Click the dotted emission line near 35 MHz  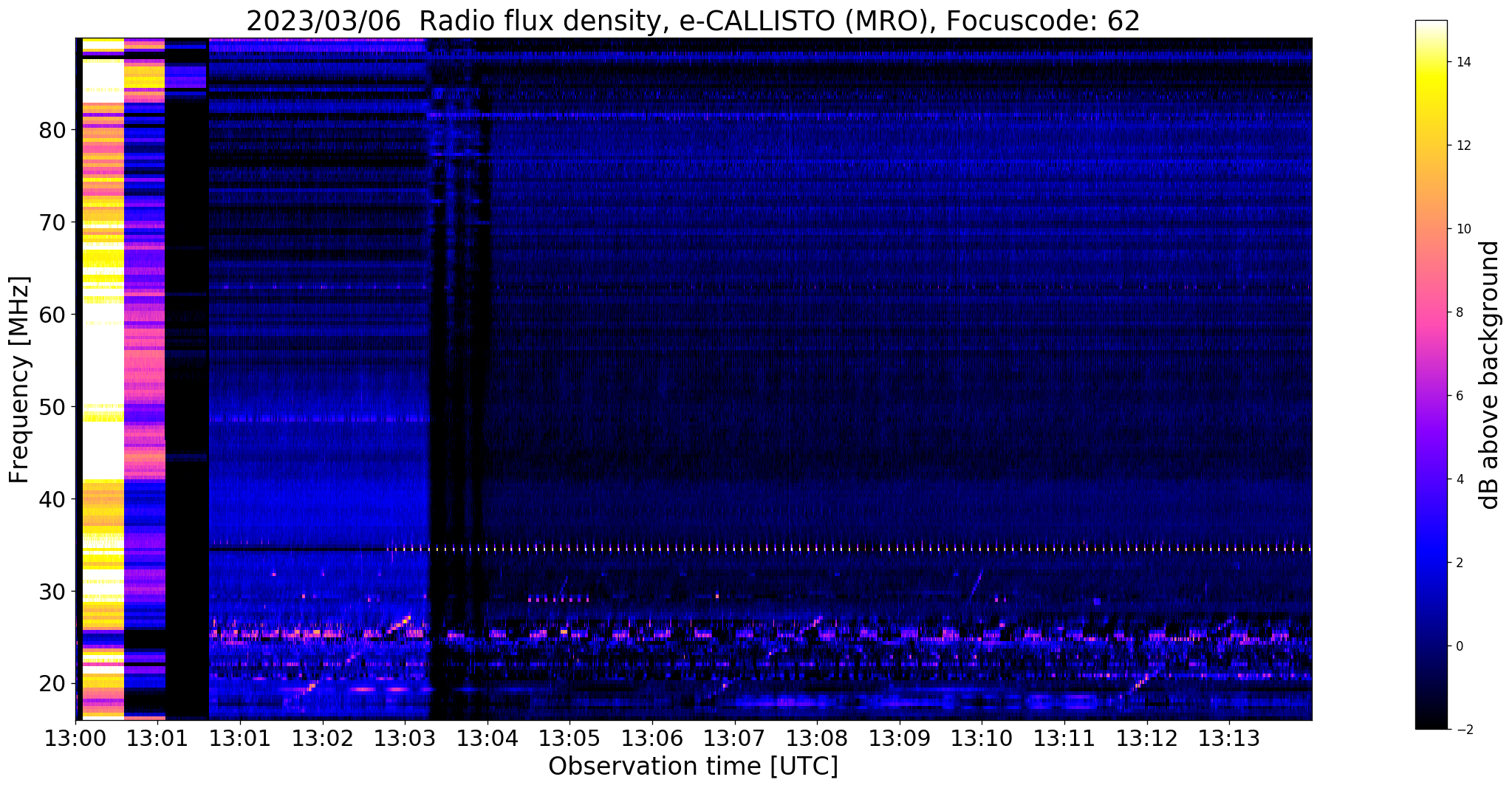(849, 549)
